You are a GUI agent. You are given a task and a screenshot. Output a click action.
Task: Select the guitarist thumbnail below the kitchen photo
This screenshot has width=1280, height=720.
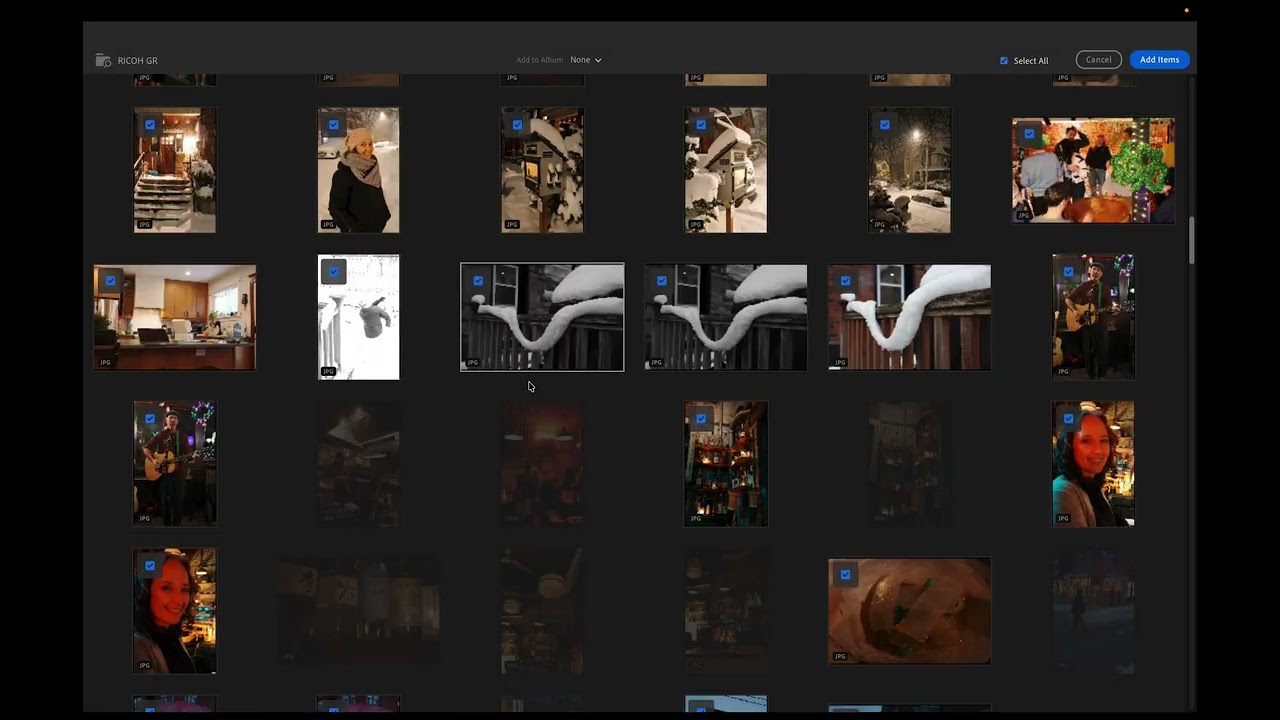[x=175, y=464]
